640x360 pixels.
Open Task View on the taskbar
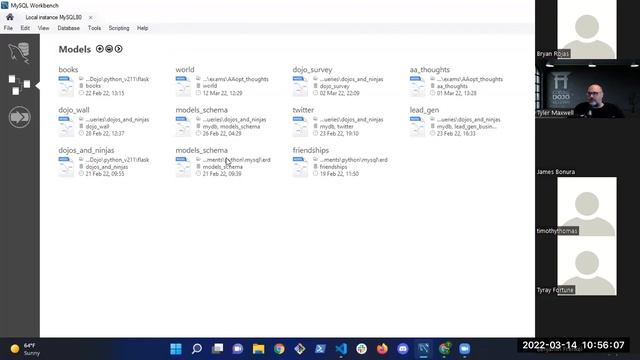(x=218, y=349)
